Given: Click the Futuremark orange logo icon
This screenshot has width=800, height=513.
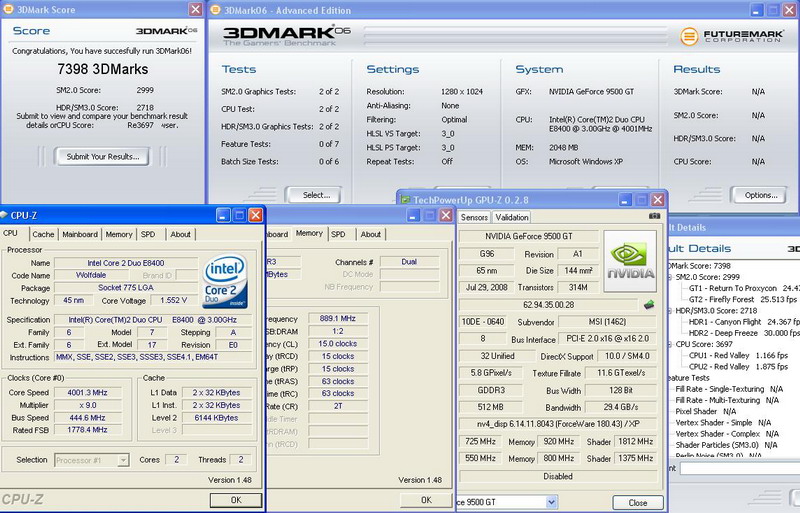Looking at the screenshot, I should [x=689, y=36].
